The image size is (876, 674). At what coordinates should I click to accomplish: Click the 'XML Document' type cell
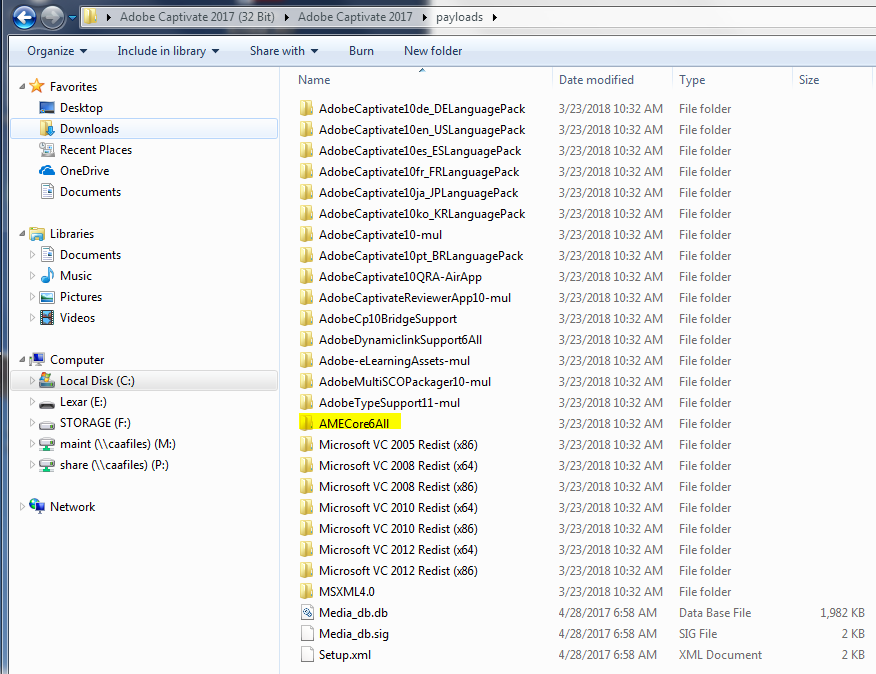point(720,654)
